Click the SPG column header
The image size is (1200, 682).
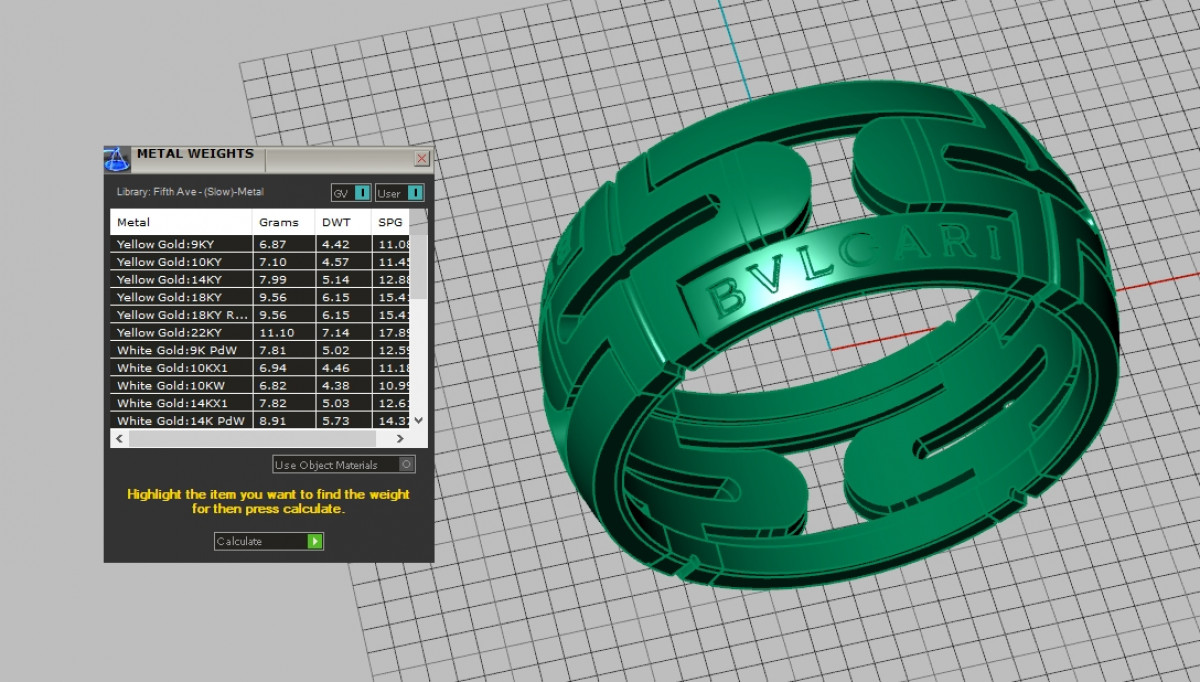coord(390,222)
